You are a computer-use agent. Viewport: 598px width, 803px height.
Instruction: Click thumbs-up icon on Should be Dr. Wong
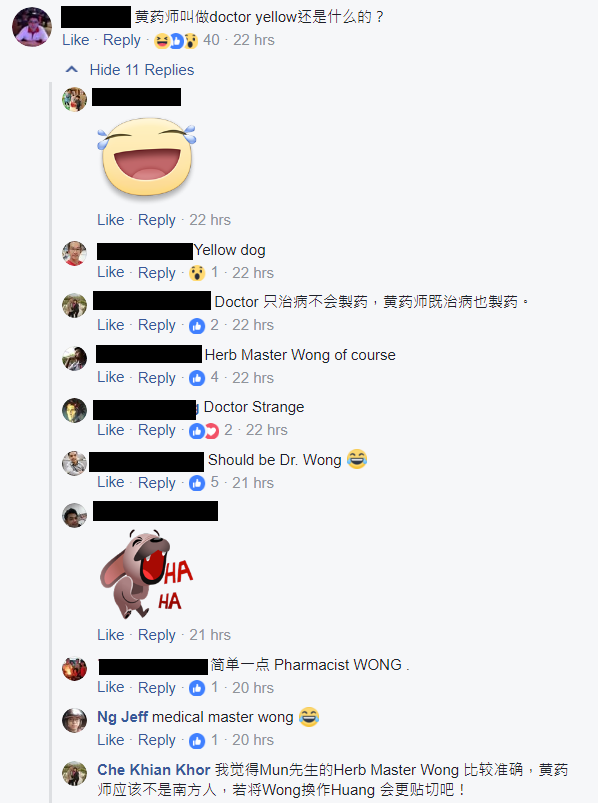click(x=197, y=483)
